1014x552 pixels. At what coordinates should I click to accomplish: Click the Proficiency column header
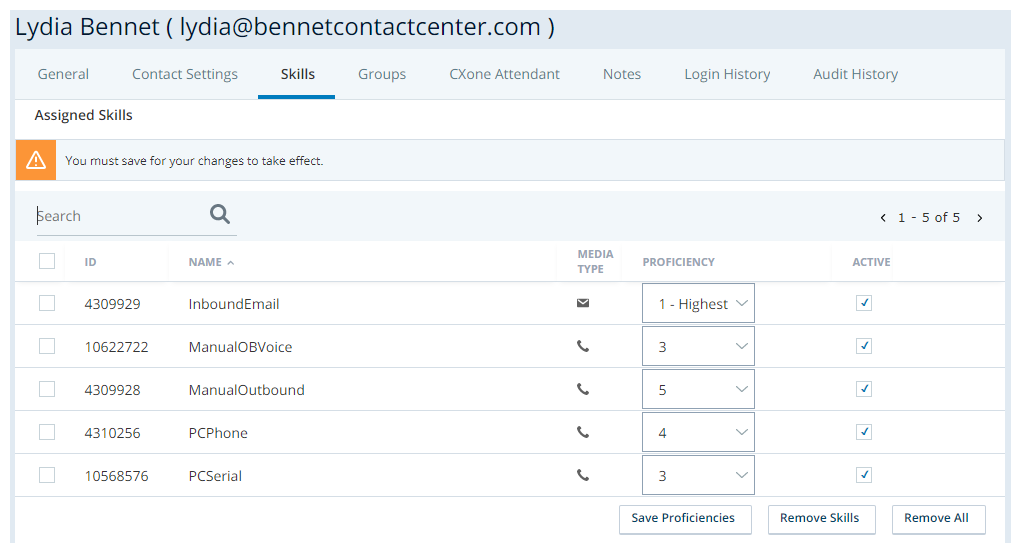tap(678, 262)
